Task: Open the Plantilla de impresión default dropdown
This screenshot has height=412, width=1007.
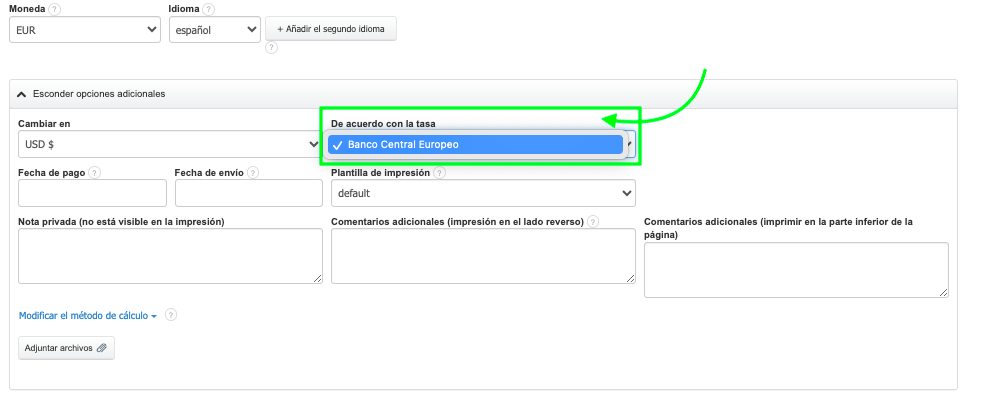Action: [483, 193]
